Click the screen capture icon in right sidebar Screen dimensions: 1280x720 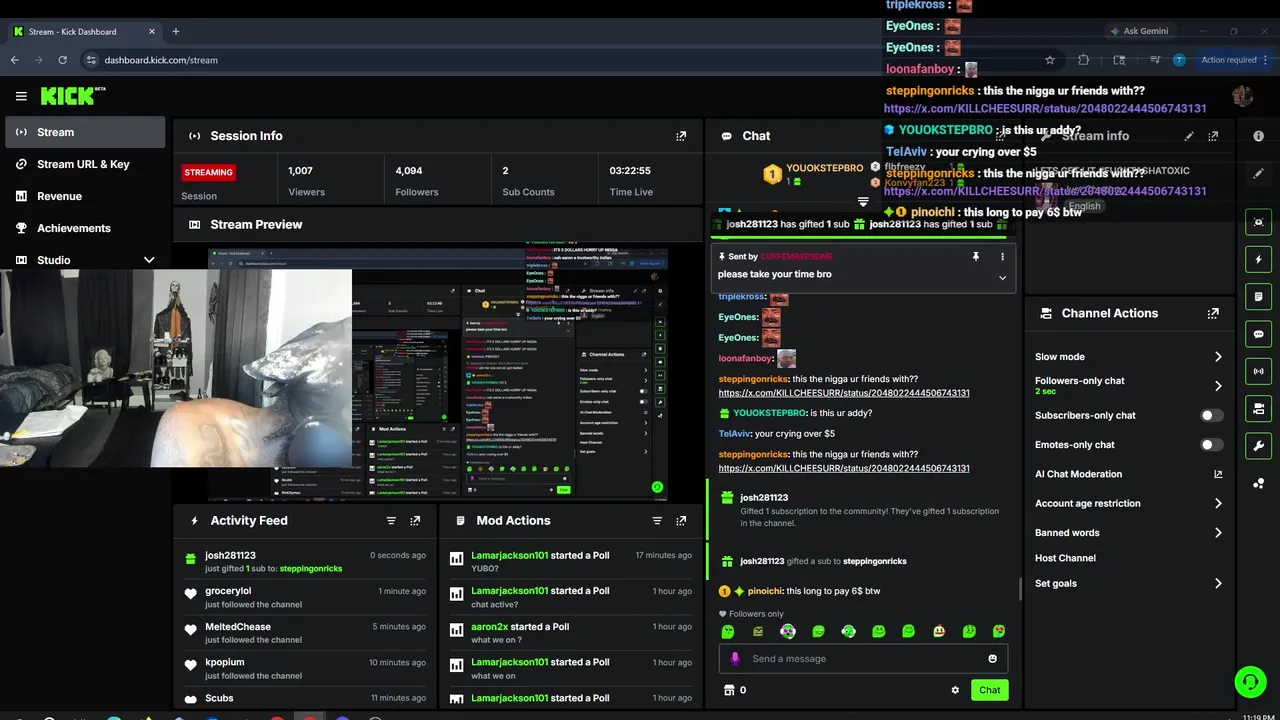tap(1258, 222)
